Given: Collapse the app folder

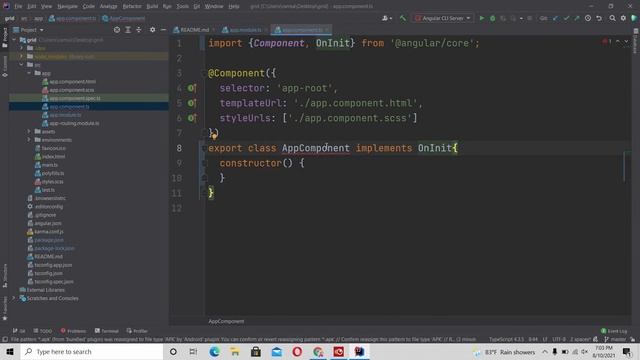Looking at the screenshot, I should [x=29, y=73].
